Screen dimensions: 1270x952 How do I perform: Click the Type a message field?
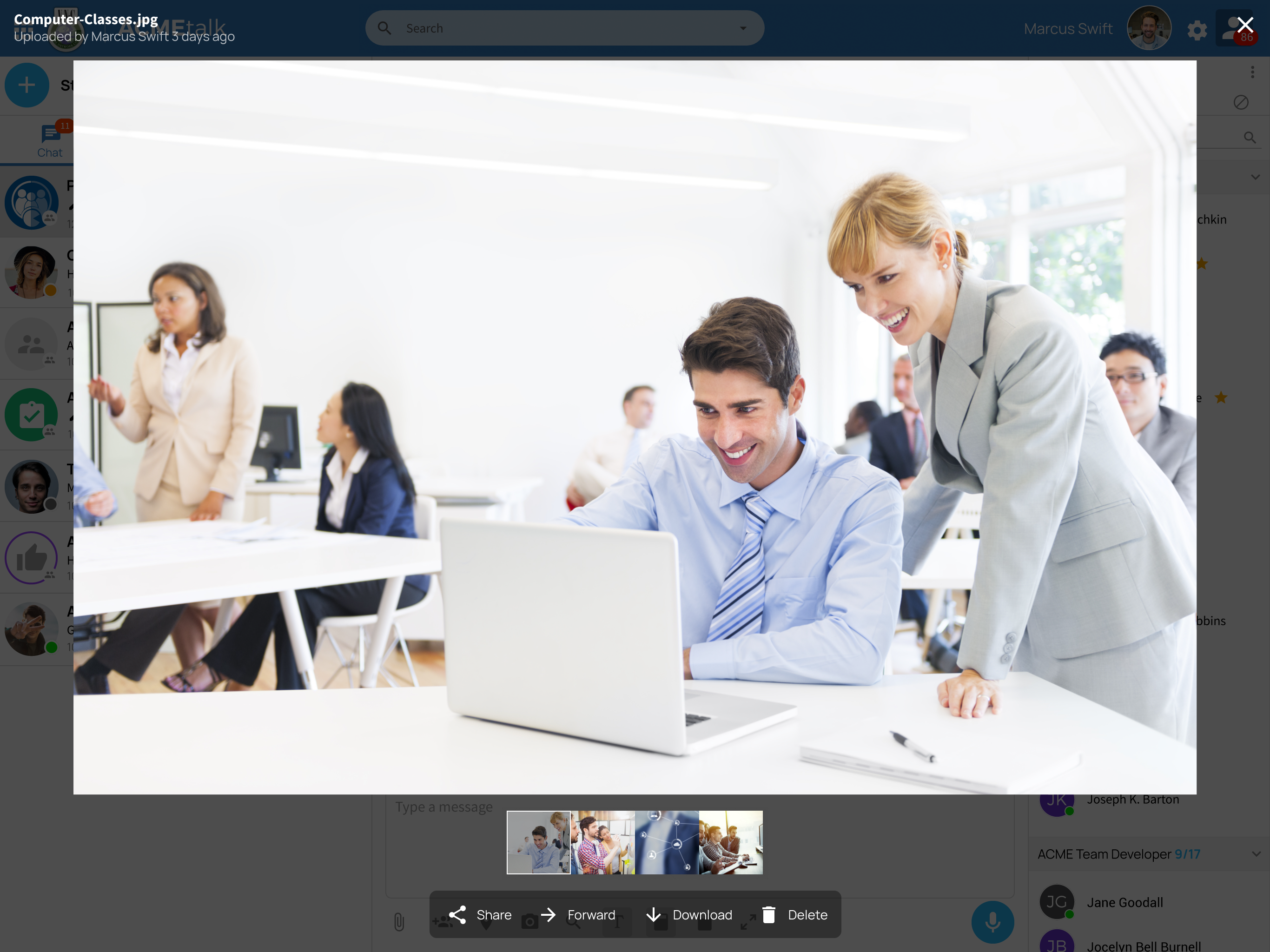click(x=443, y=807)
